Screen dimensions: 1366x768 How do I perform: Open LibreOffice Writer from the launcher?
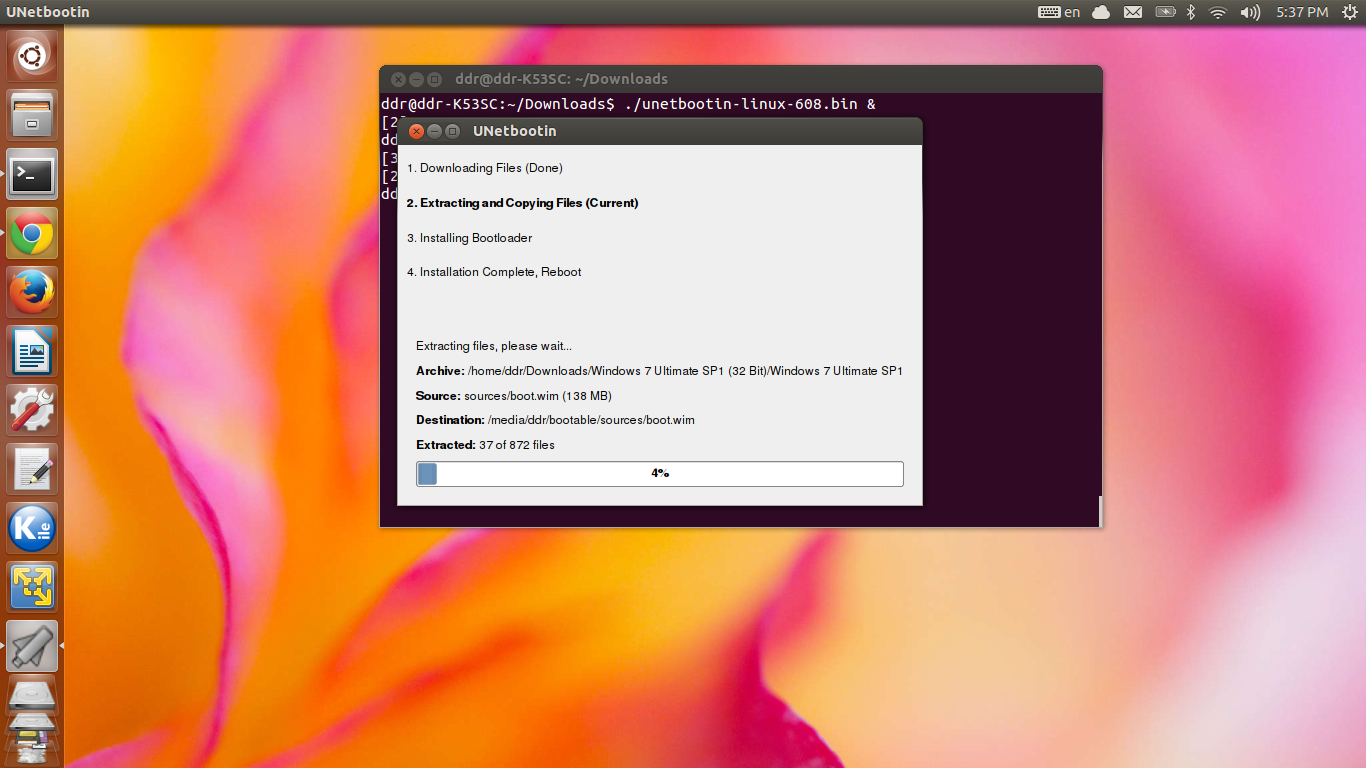[31, 350]
